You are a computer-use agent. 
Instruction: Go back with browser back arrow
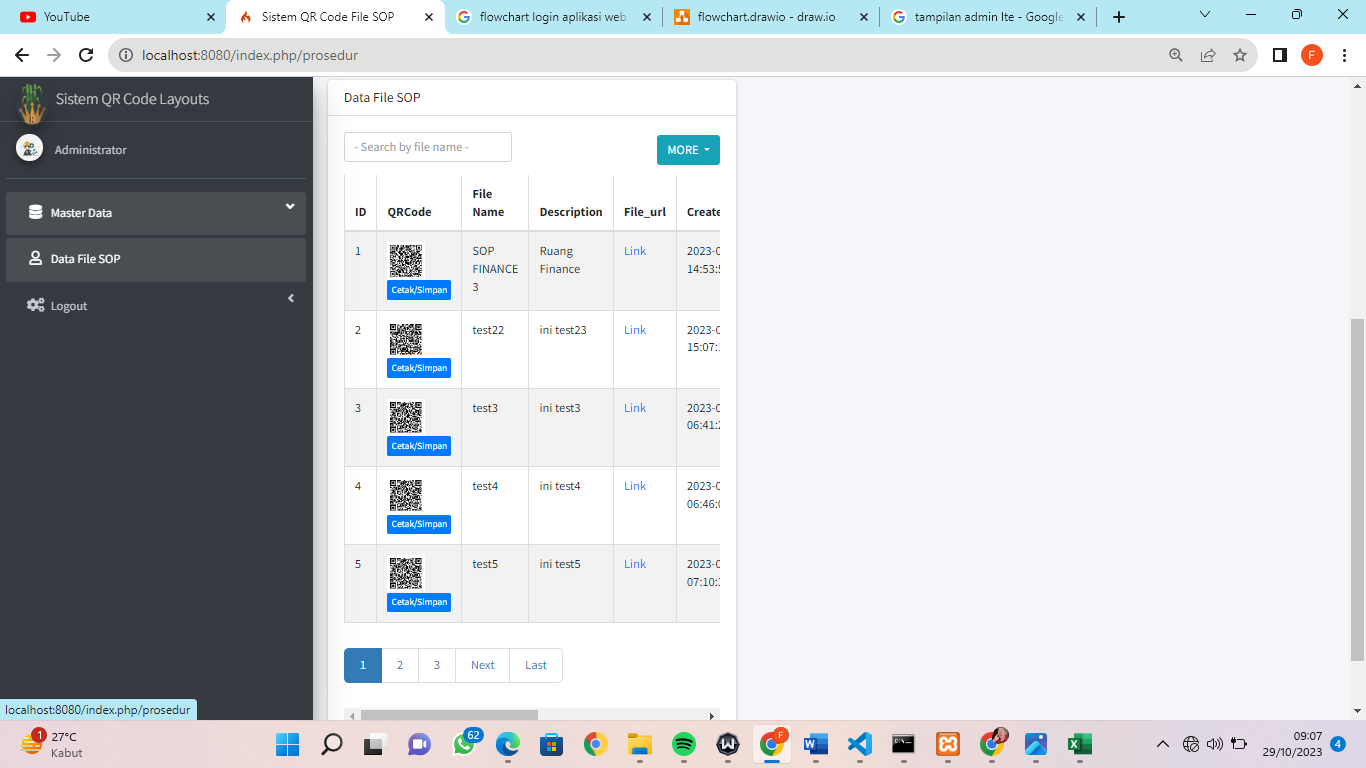[x=22, y=55]
